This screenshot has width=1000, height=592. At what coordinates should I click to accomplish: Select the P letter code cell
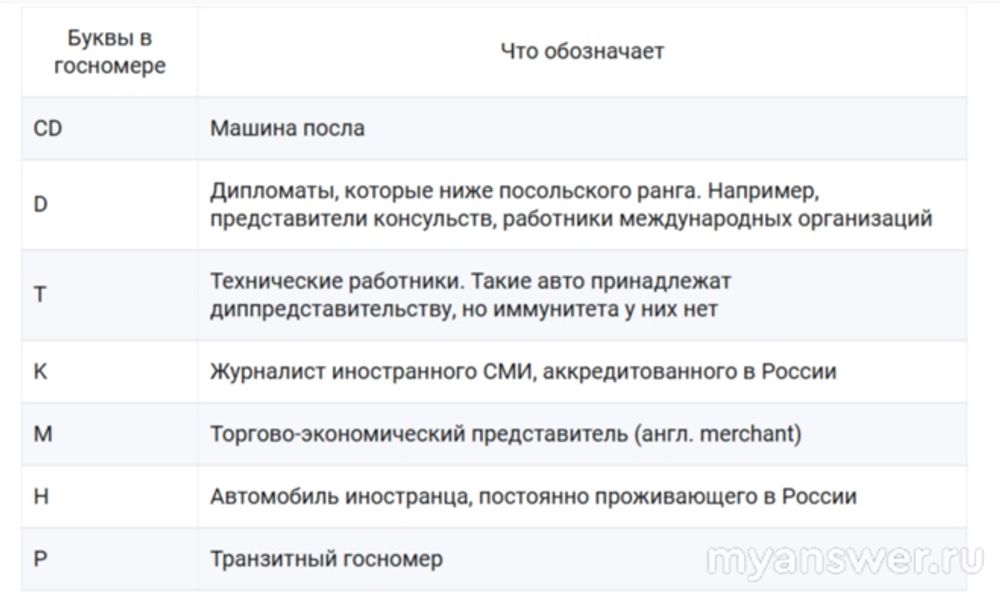[41, 558]
